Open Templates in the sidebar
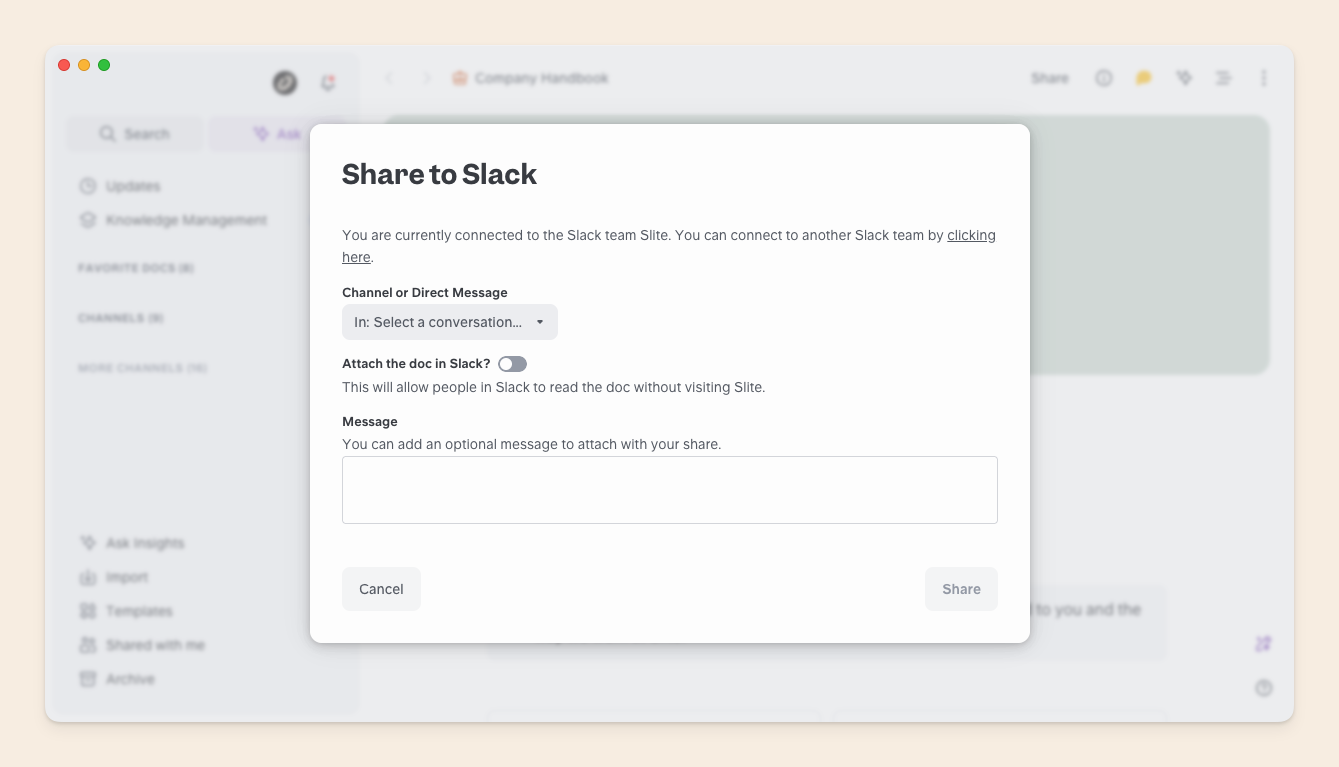 pos(126,611)
